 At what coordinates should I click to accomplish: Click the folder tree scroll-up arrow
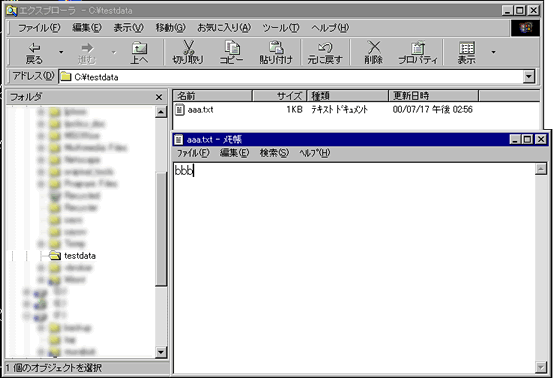pos(161,112)
